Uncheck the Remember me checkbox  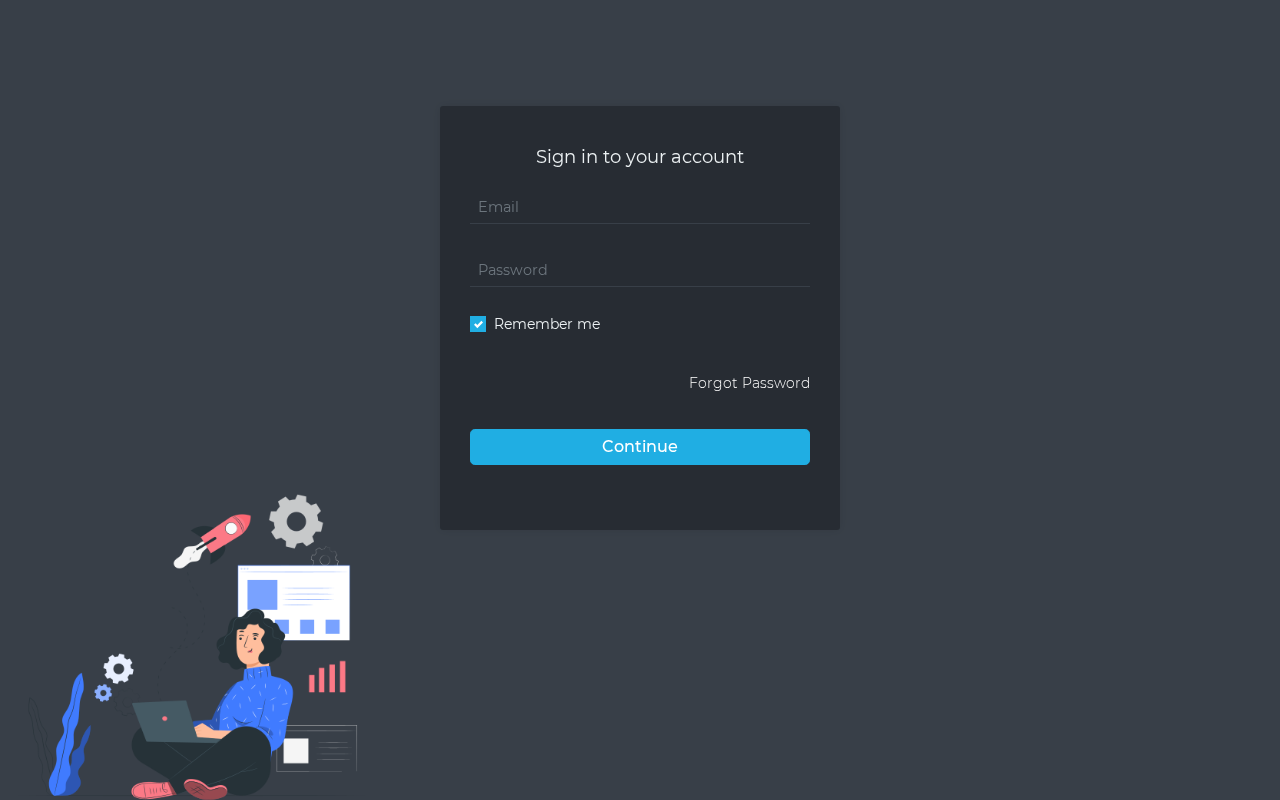coord(478,324)
